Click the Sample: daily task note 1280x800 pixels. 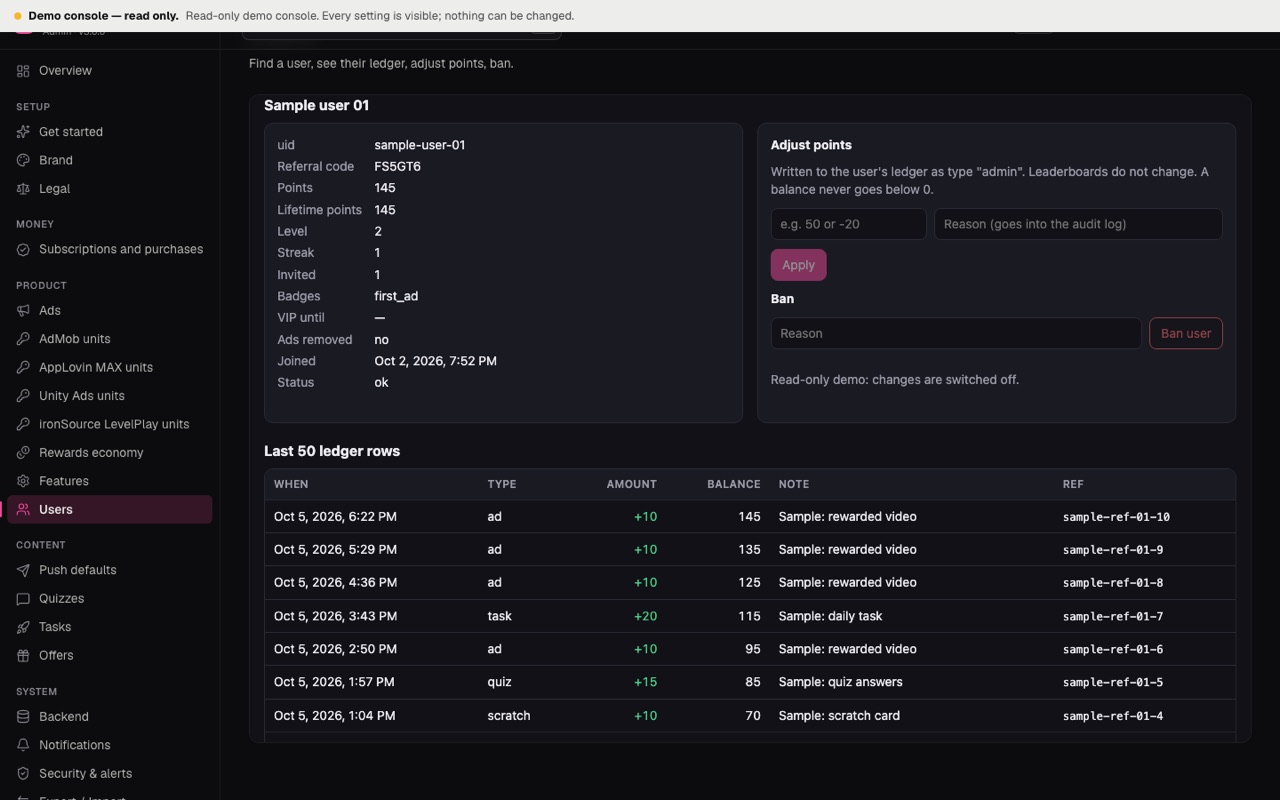pos(830,617)
